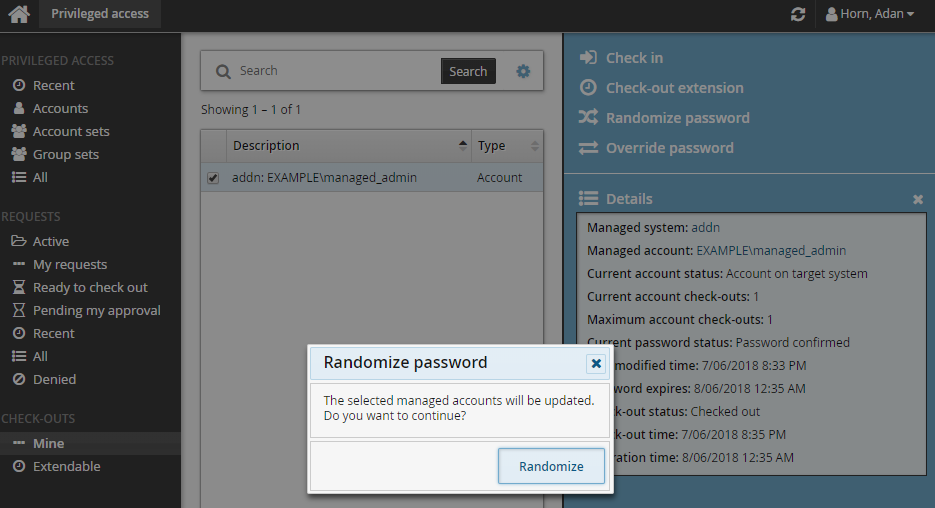Open the search settings gear icon

click(x=523, y=71)
